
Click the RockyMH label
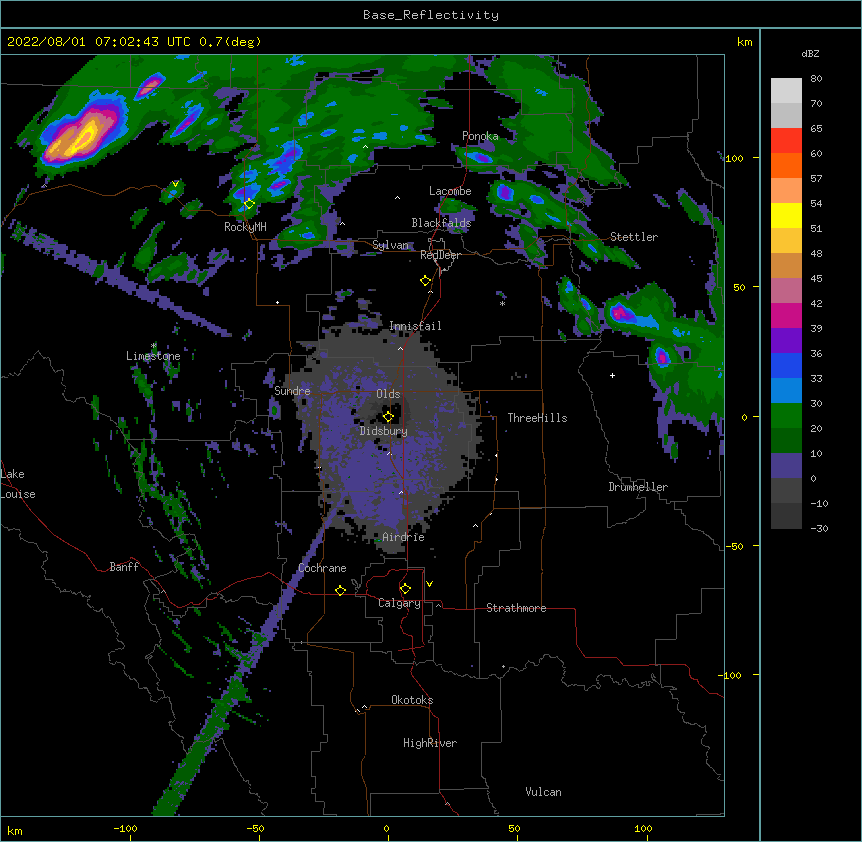coord(245,227)
